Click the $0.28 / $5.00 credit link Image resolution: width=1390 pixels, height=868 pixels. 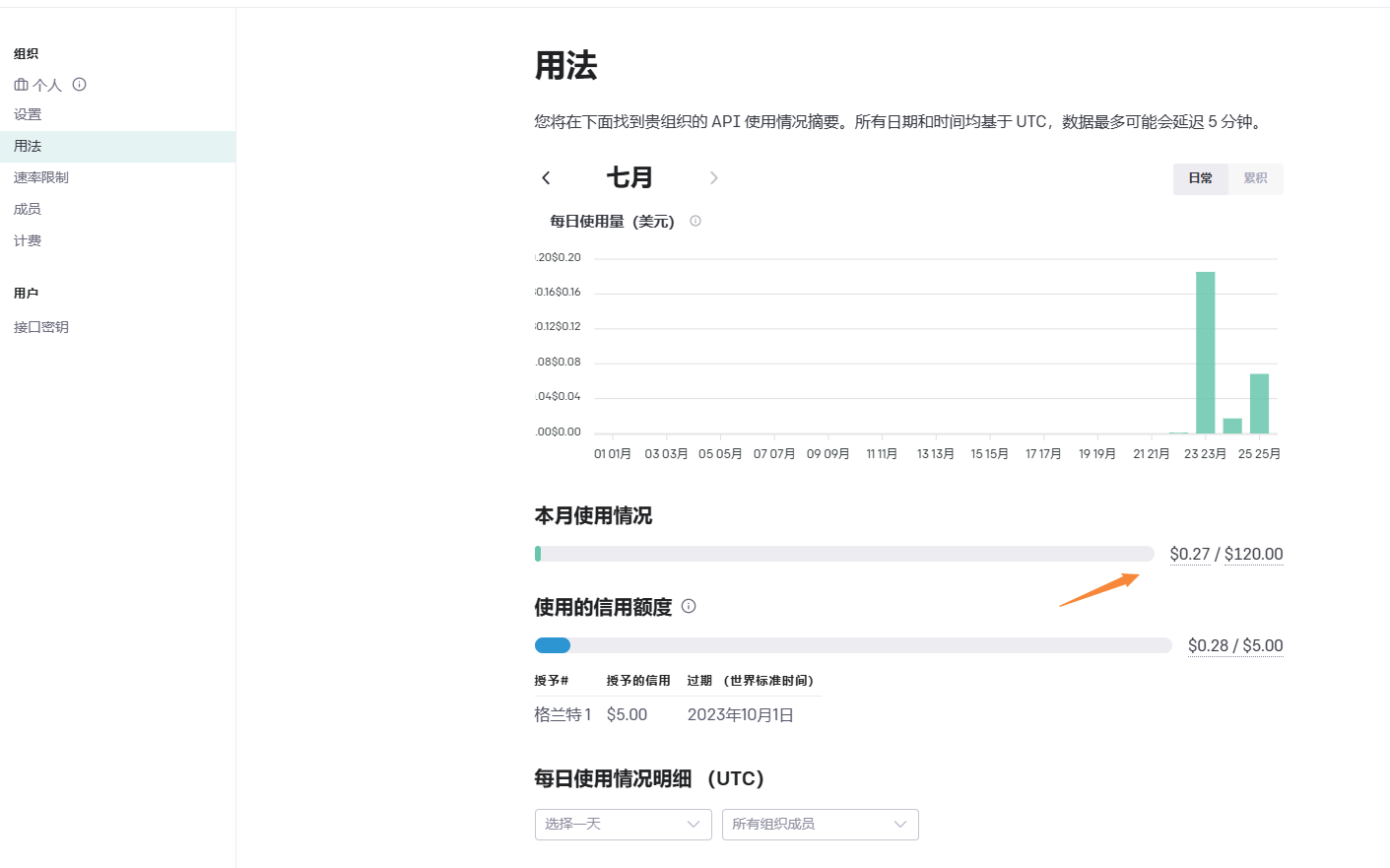1234,645
